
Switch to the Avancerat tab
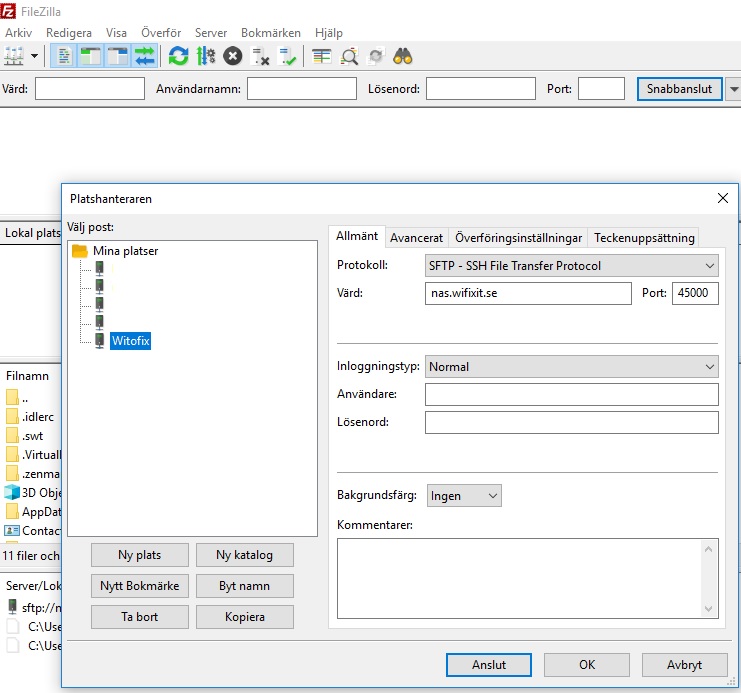point(416,238)
